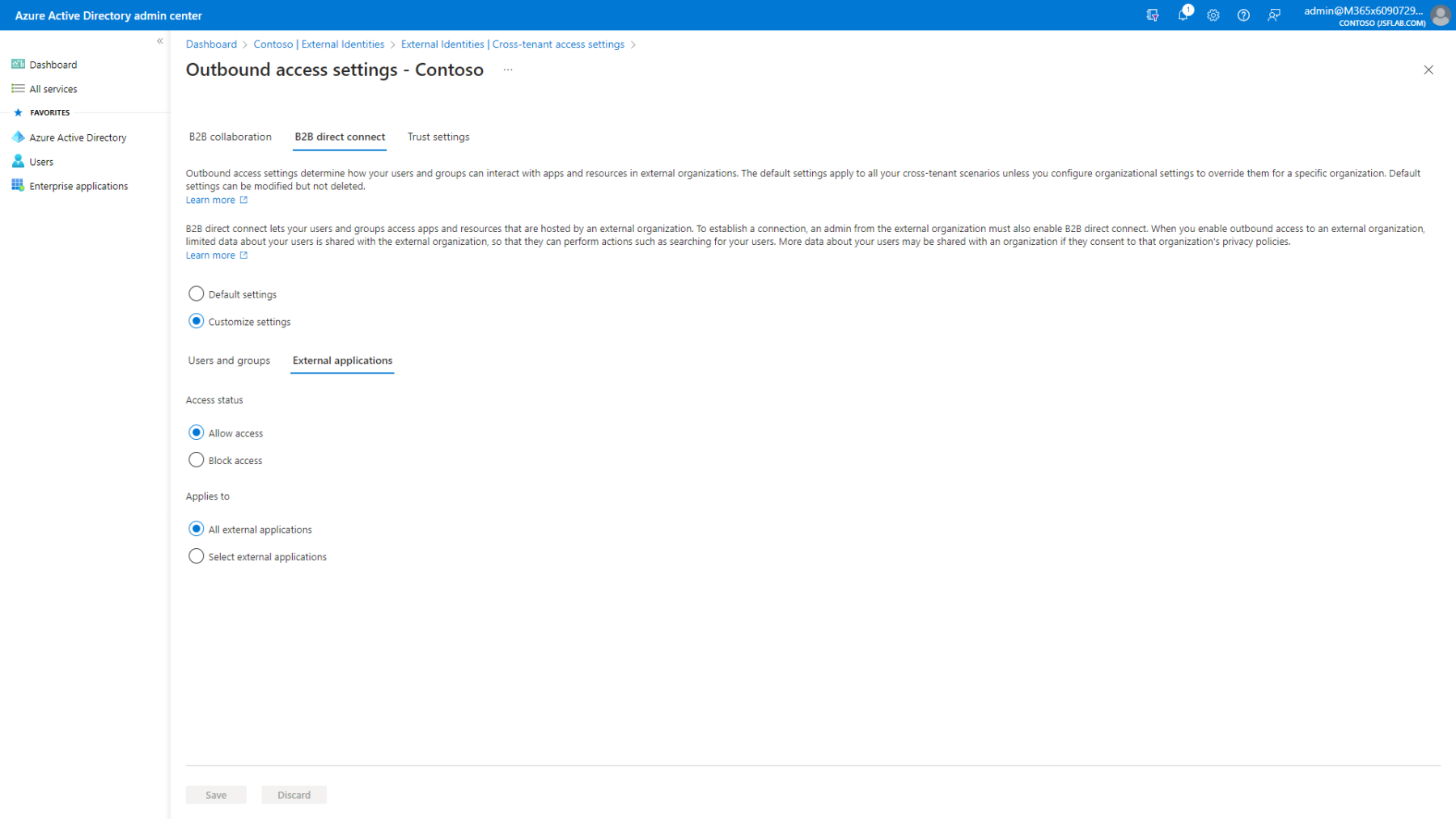
Task: Select All external applications radio button
Action: click(196, 529)
